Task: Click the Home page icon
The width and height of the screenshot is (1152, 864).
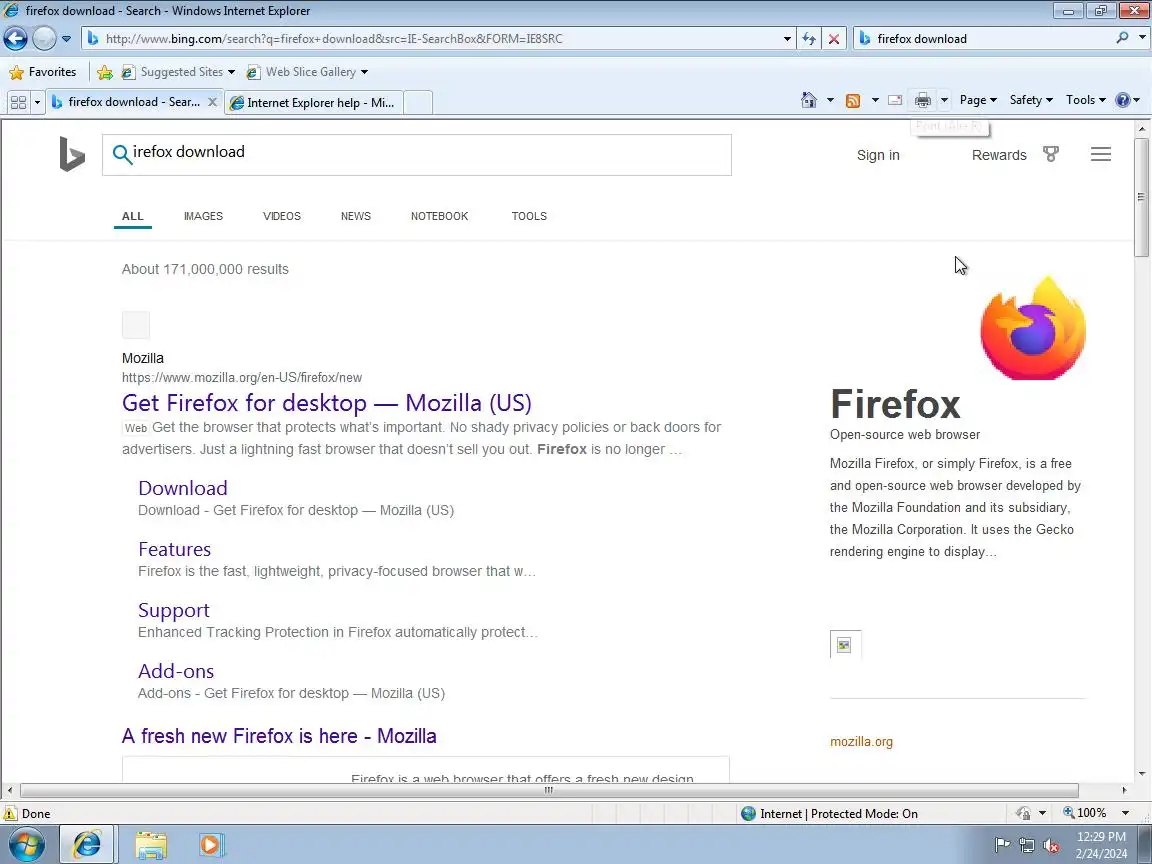Action: tap(809, 100)
